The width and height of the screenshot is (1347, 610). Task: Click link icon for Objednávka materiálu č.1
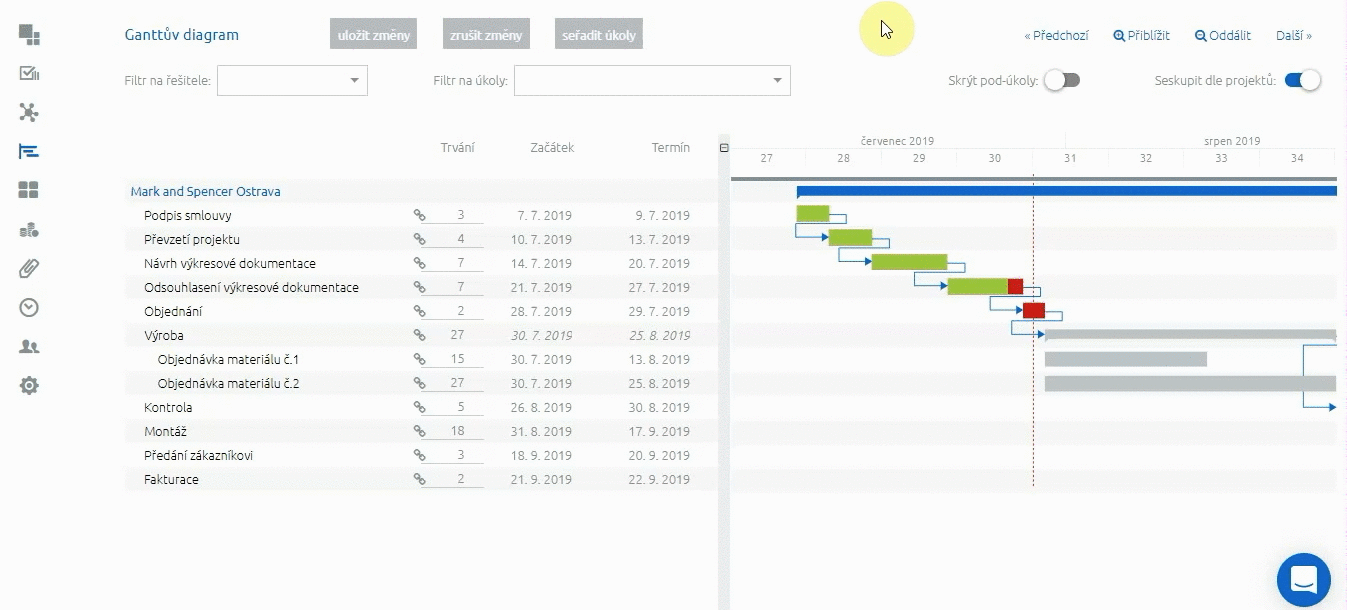(x=420, y=359)
